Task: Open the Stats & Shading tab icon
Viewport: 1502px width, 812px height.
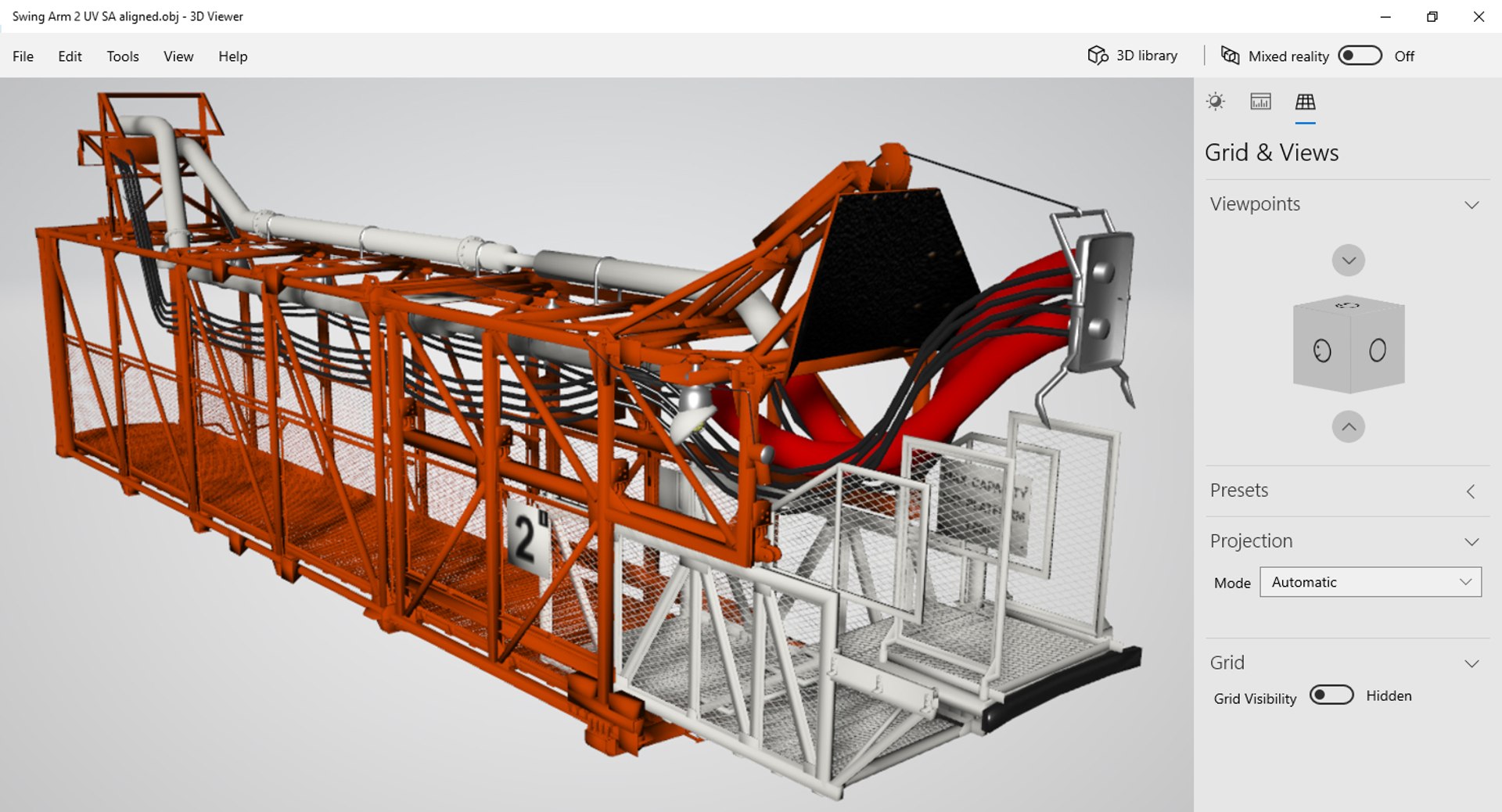Action: [1260, 102]
